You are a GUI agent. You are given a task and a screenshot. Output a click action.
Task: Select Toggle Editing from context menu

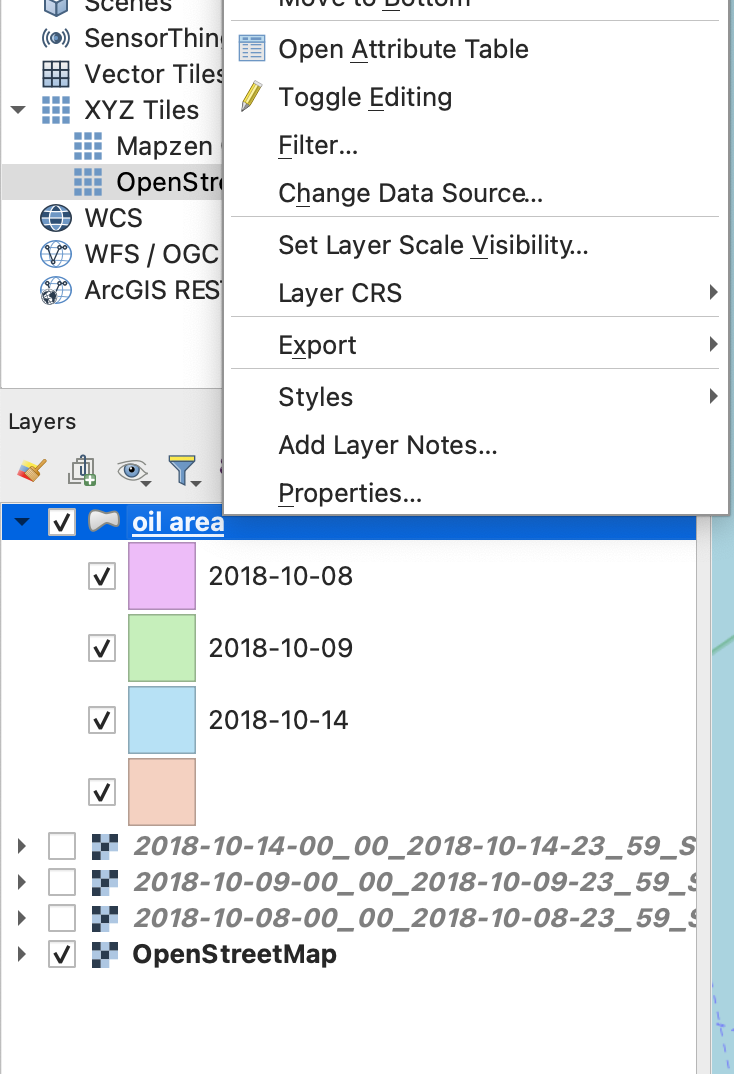(365, 97)
